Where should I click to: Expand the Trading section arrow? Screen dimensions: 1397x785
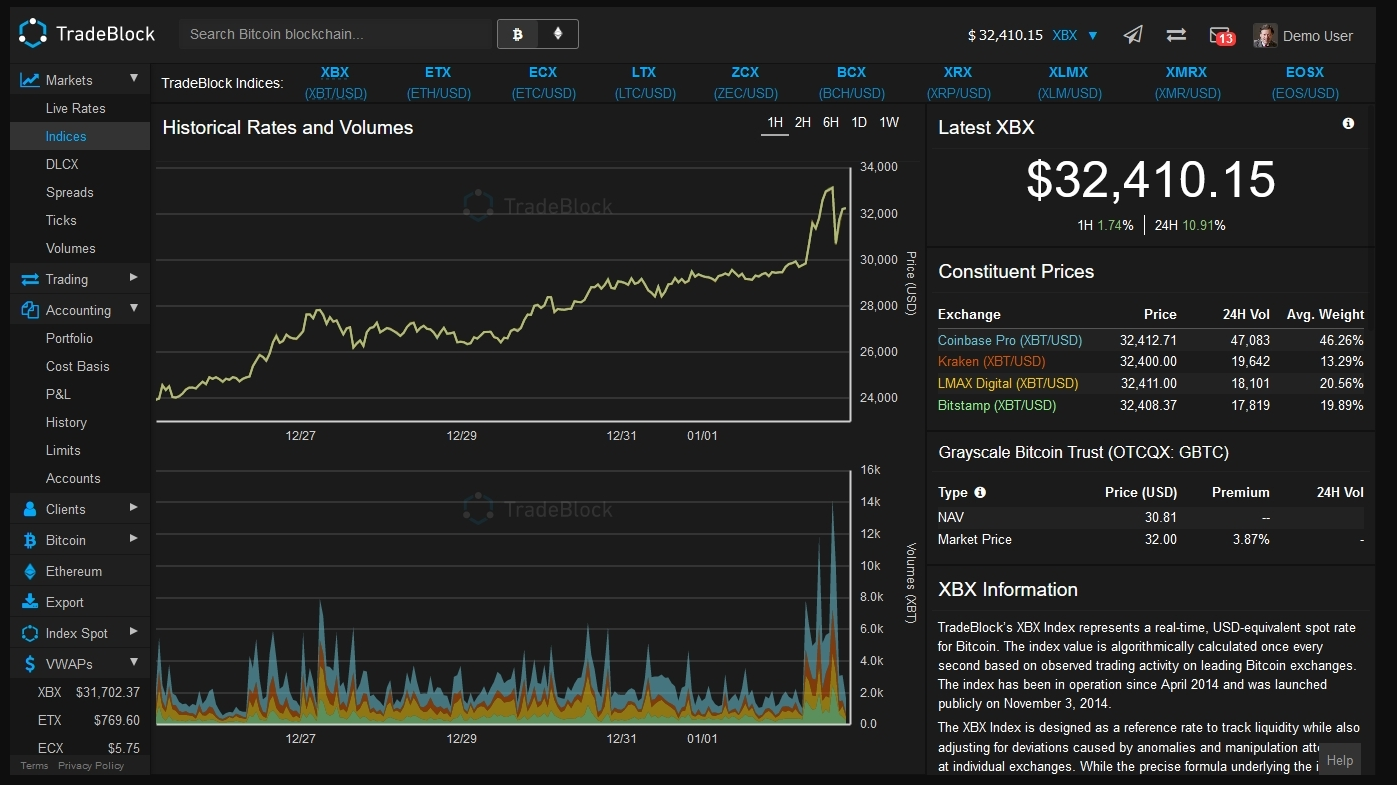point(134,278)
